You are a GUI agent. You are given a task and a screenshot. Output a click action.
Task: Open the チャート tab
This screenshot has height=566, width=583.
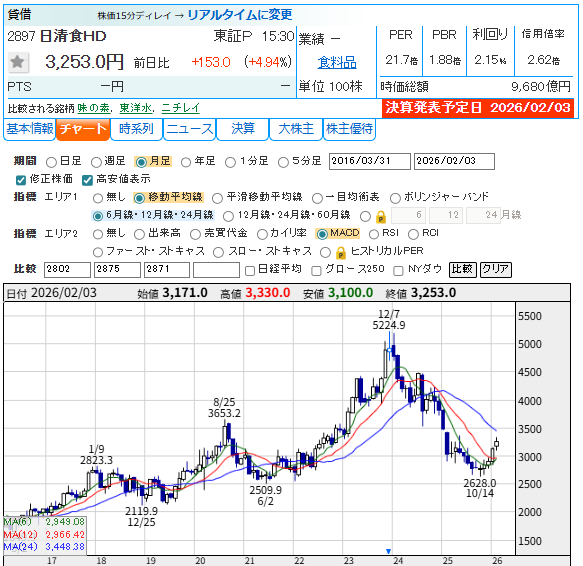tap(83, 129)
